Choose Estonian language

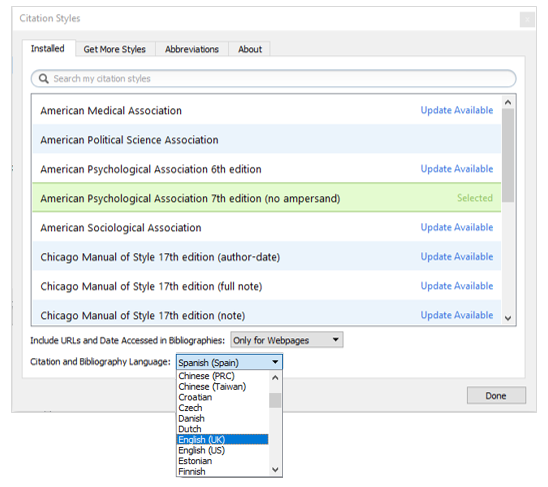point(223,461)
